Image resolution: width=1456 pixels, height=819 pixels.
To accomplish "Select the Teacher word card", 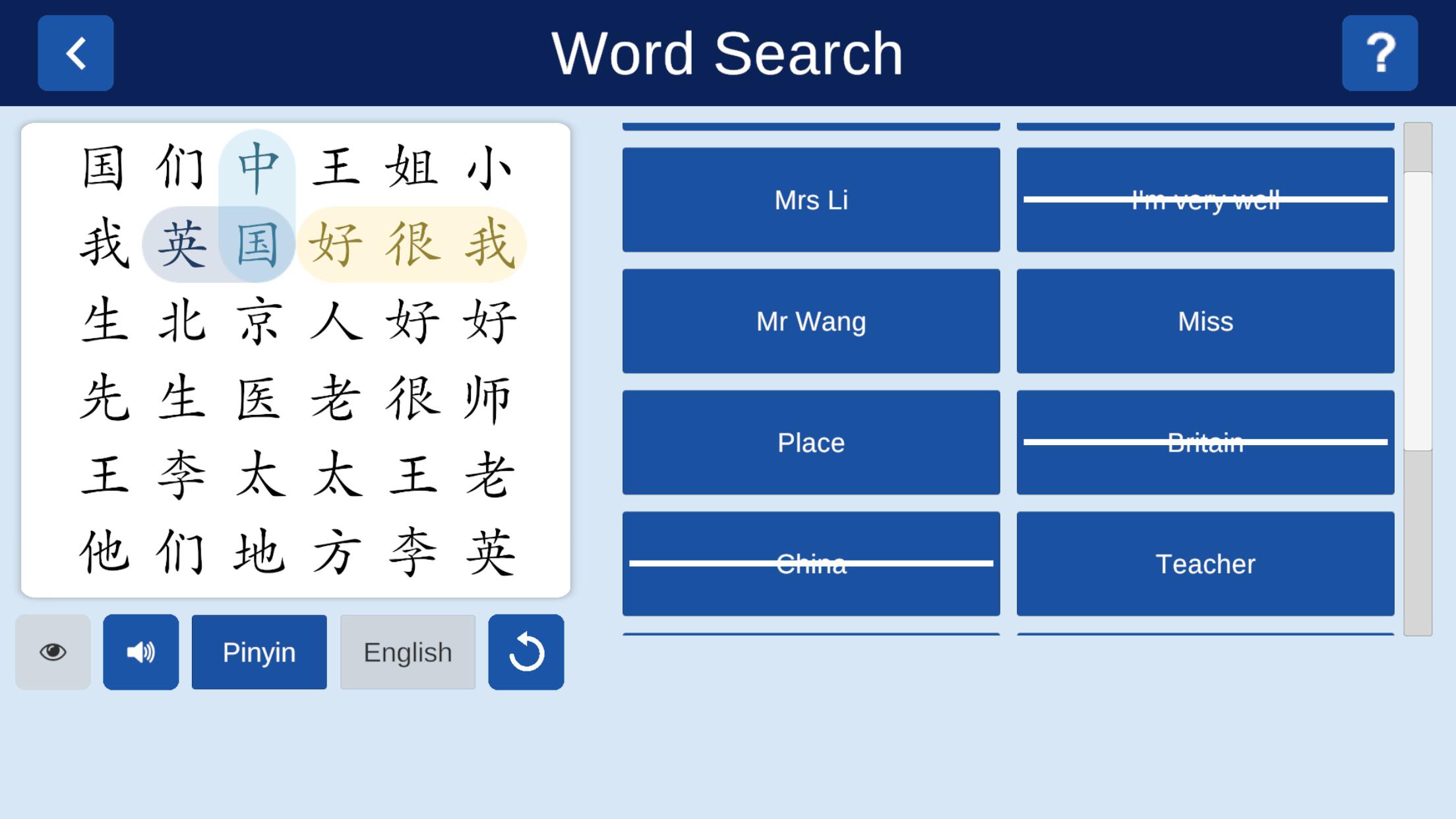I will pyautogui.click(x=1205, y=564).
